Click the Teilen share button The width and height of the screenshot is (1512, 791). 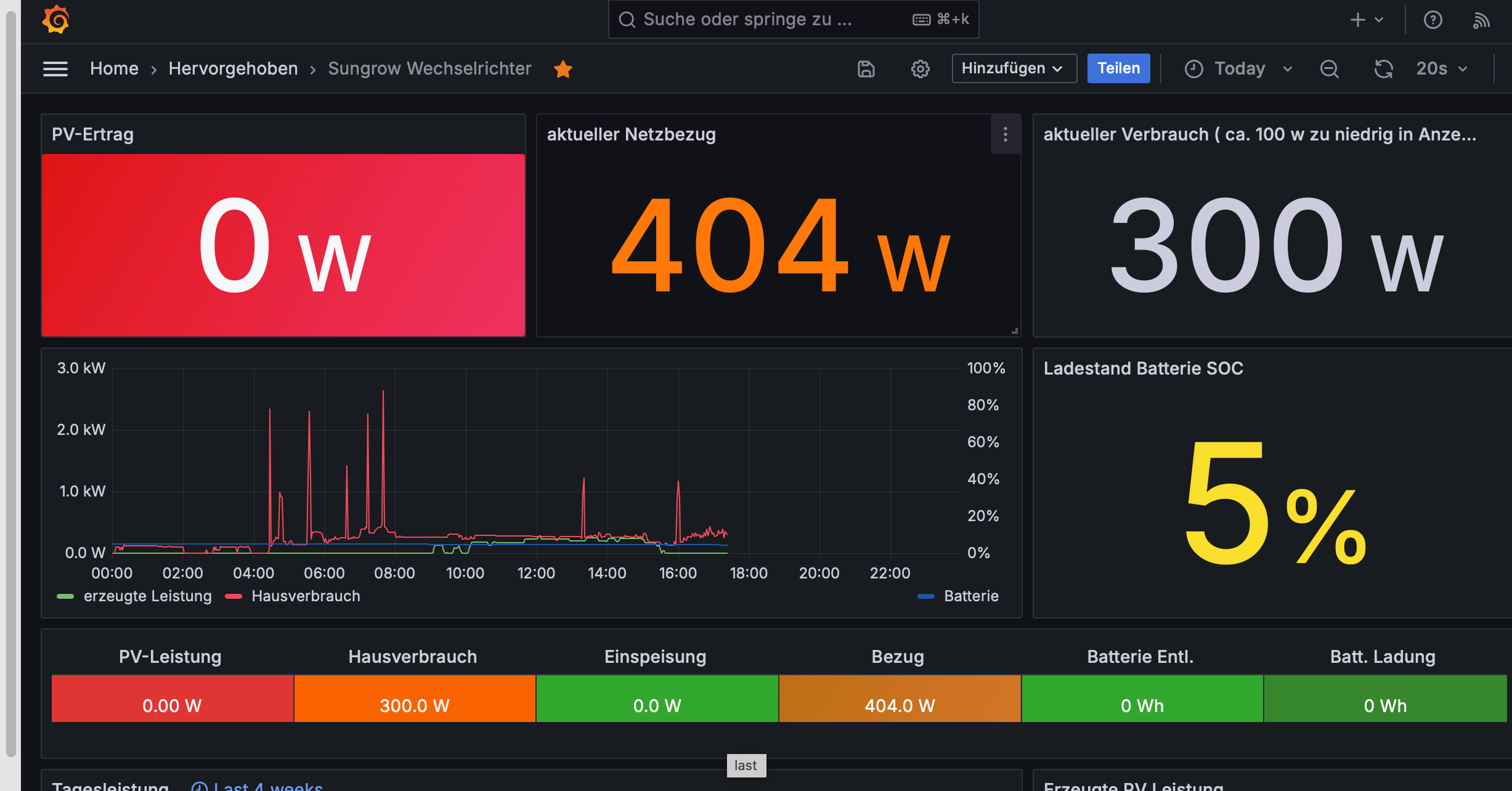(1118, 68)
